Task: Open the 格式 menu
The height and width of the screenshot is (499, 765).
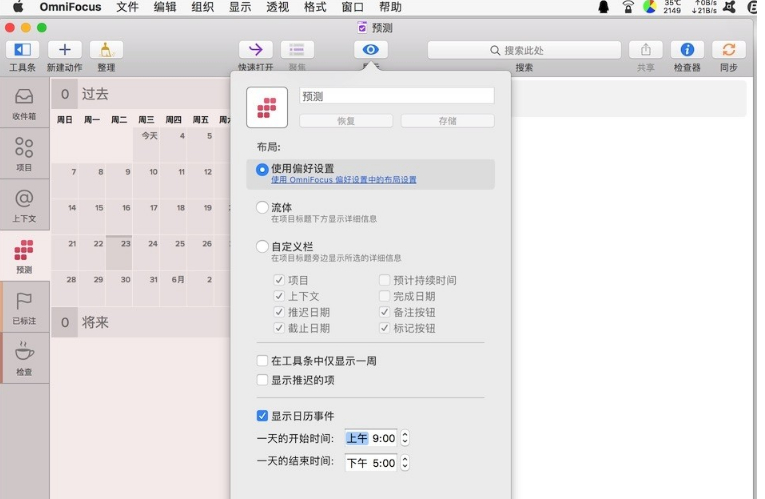Action: (315, 7)
